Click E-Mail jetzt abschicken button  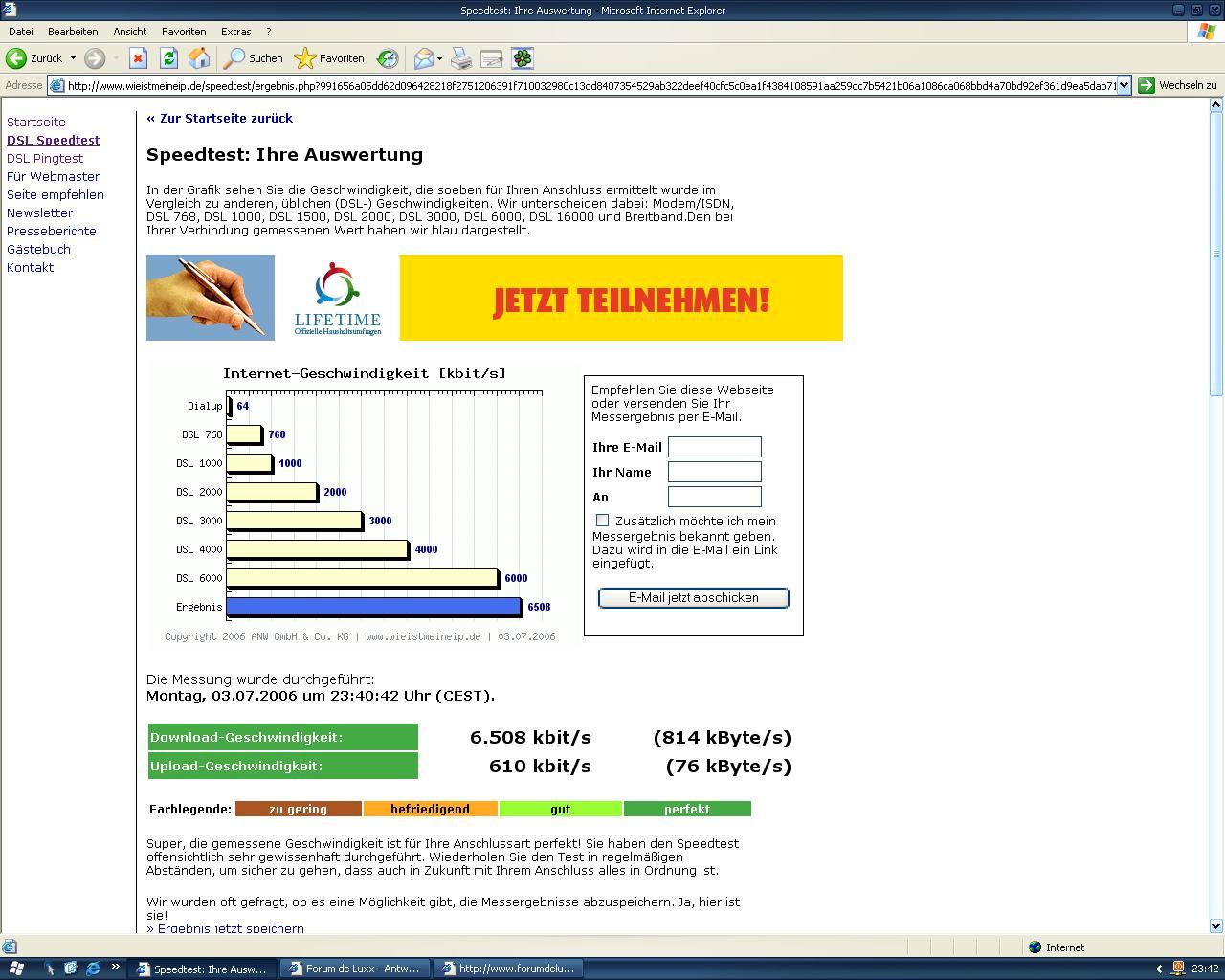point(694,598)
